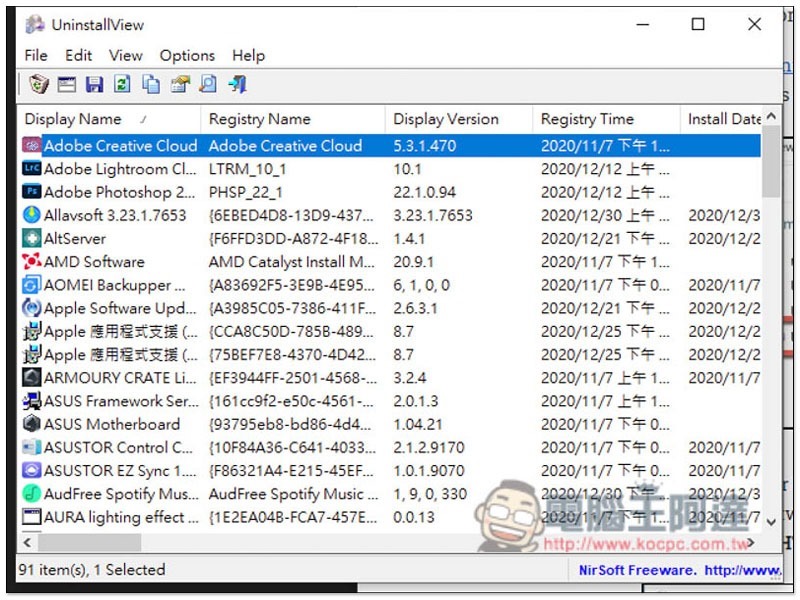Click the Adobe Creative Cloud row icon
The image size is (800, 600).
point(32,145)
